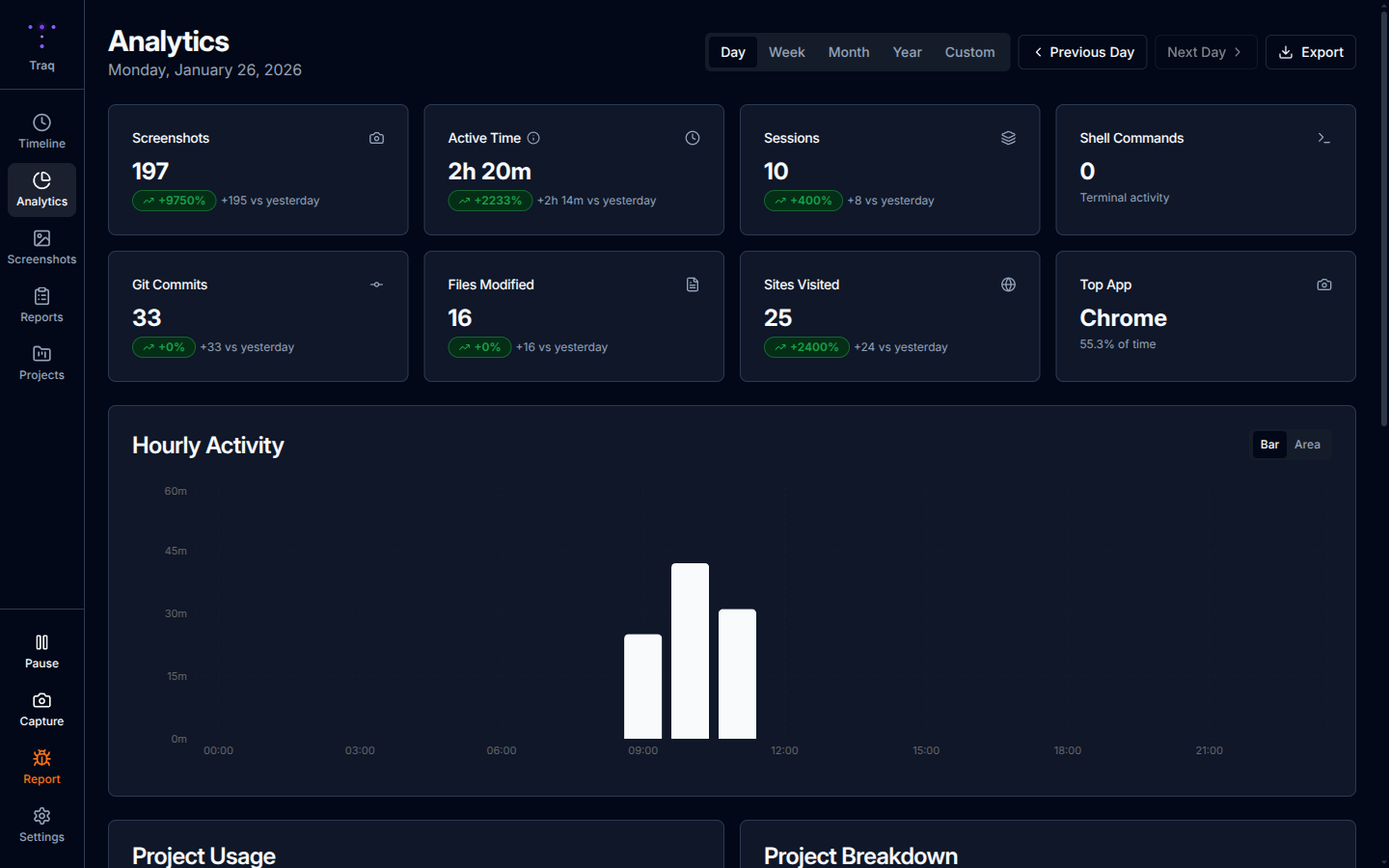Switch to the Week tab
Screen dimensions: 1389x868
tap(786, 52)
